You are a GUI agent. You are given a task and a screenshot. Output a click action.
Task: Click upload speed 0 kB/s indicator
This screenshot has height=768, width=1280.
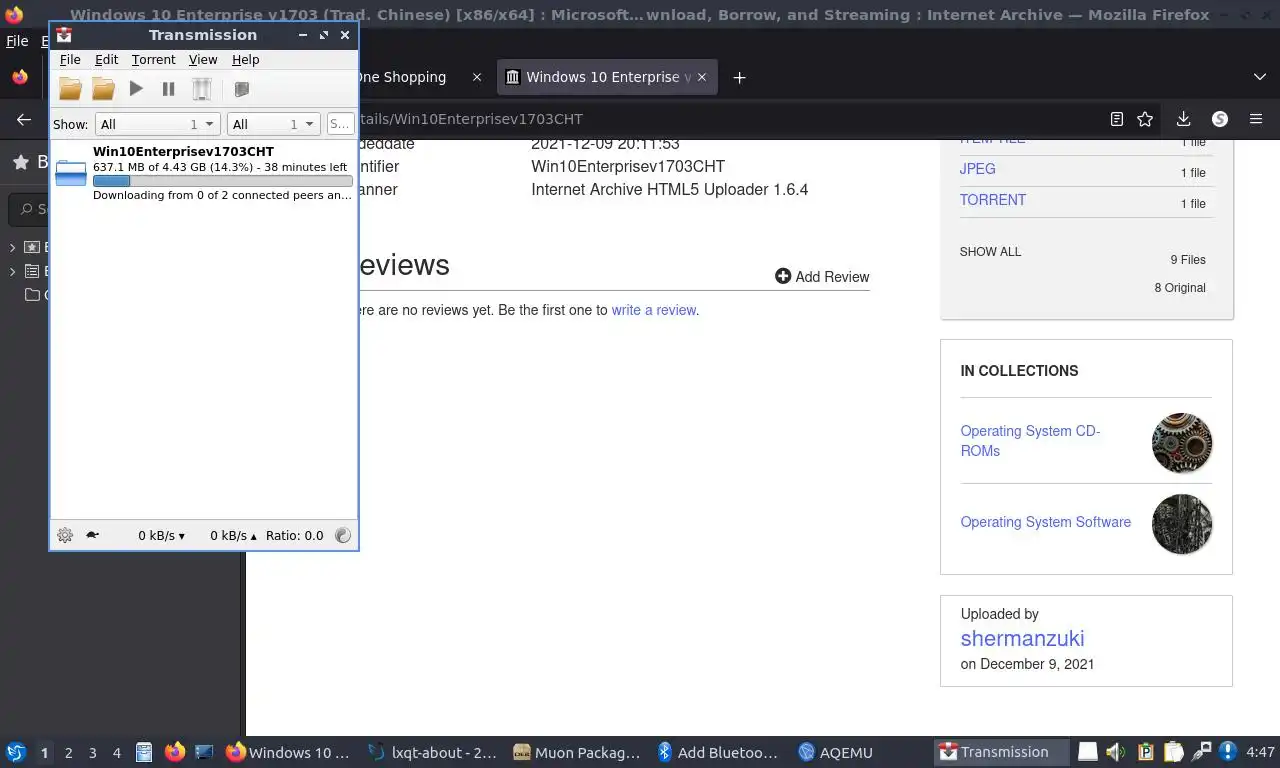pos(233,535)
